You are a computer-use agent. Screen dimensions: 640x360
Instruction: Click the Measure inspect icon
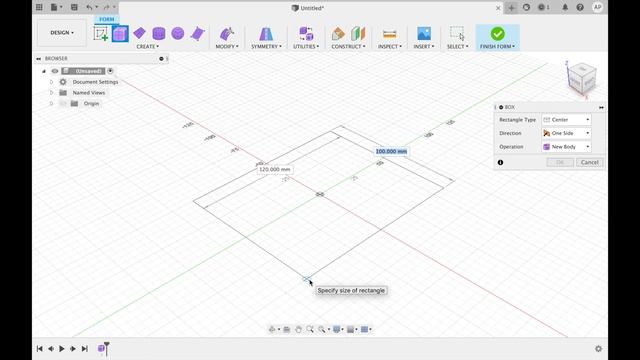(x=389, y=33)
